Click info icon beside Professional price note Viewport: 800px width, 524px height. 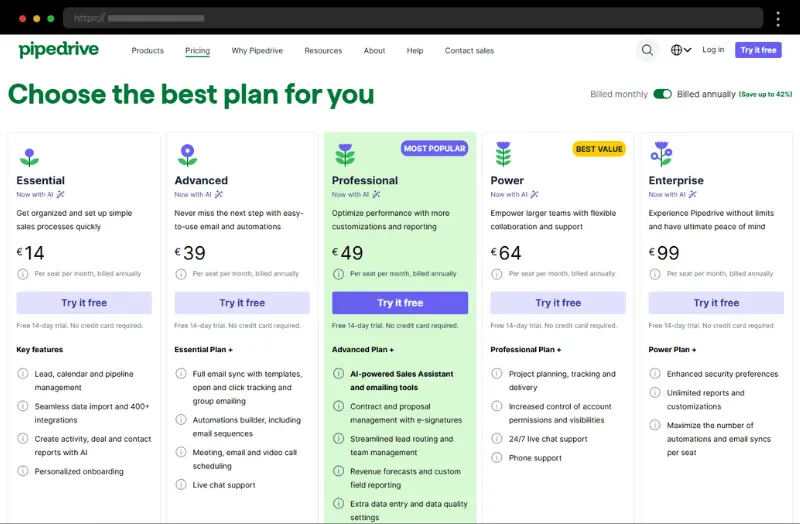[338, 274]
